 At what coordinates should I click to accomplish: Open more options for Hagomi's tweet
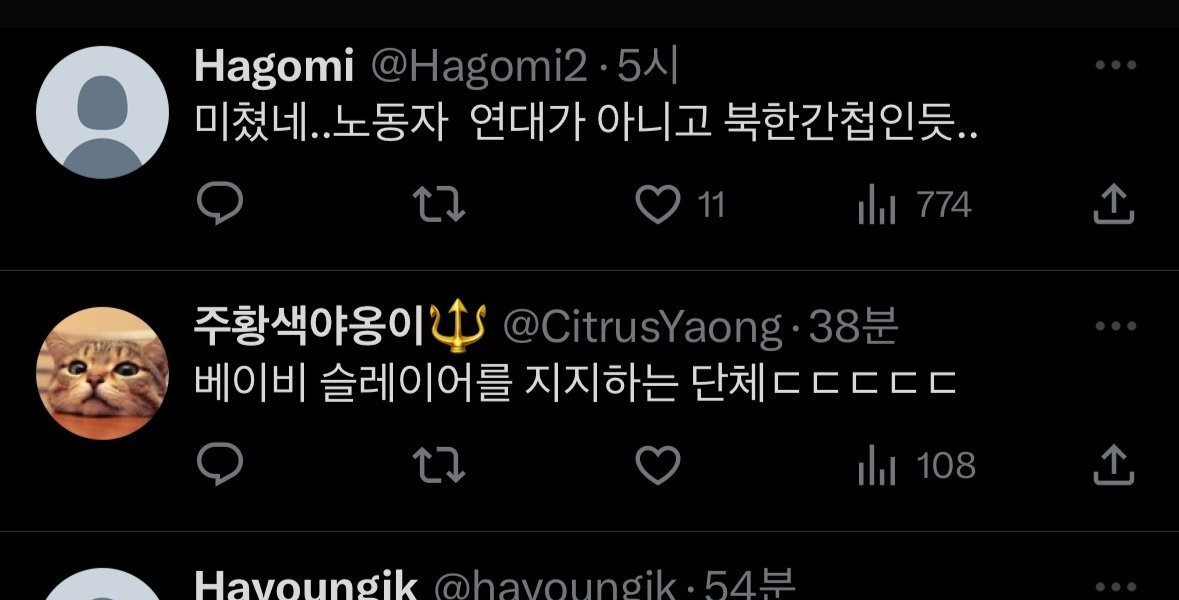[x=1115, y=65]
